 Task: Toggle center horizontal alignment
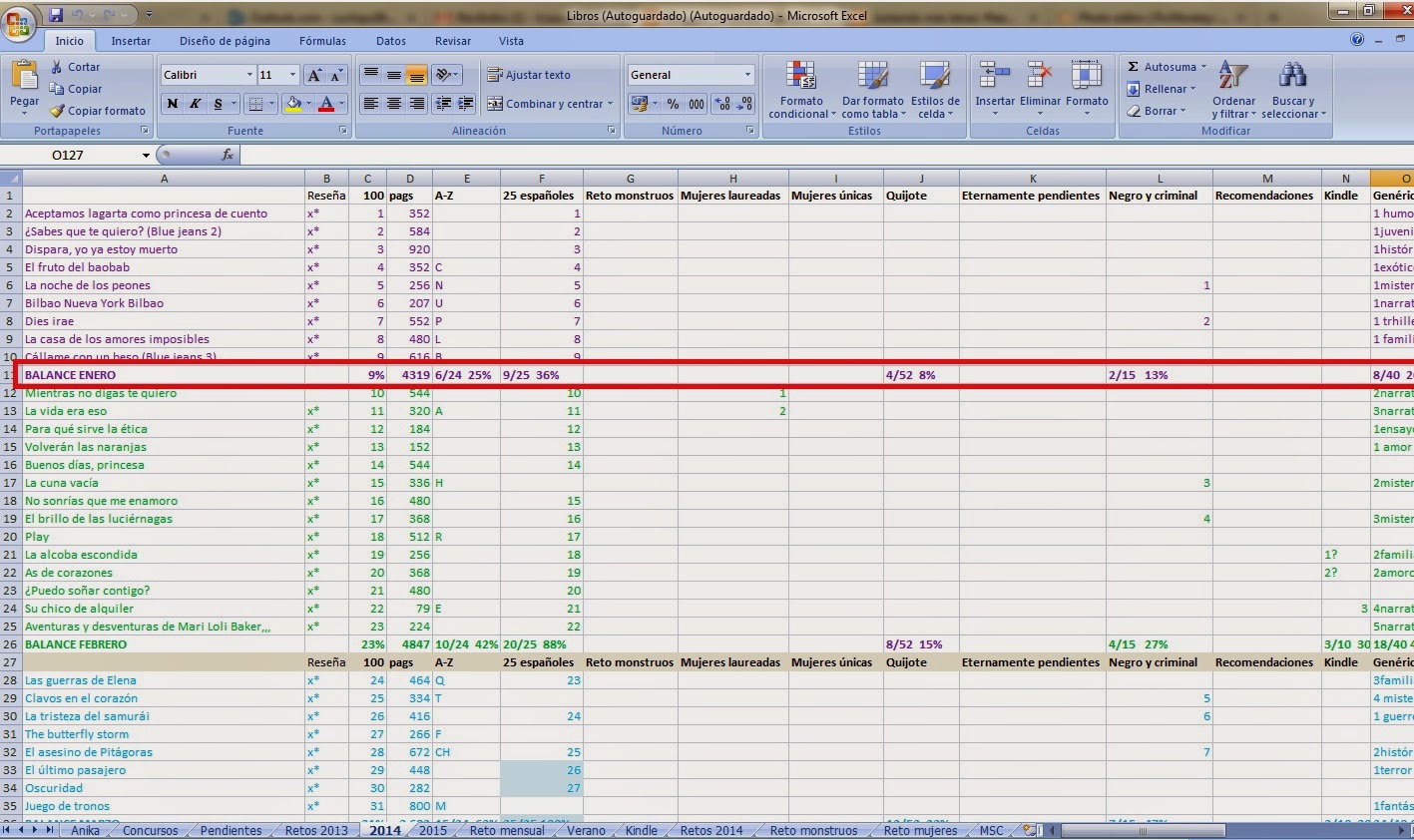point(394,104)
